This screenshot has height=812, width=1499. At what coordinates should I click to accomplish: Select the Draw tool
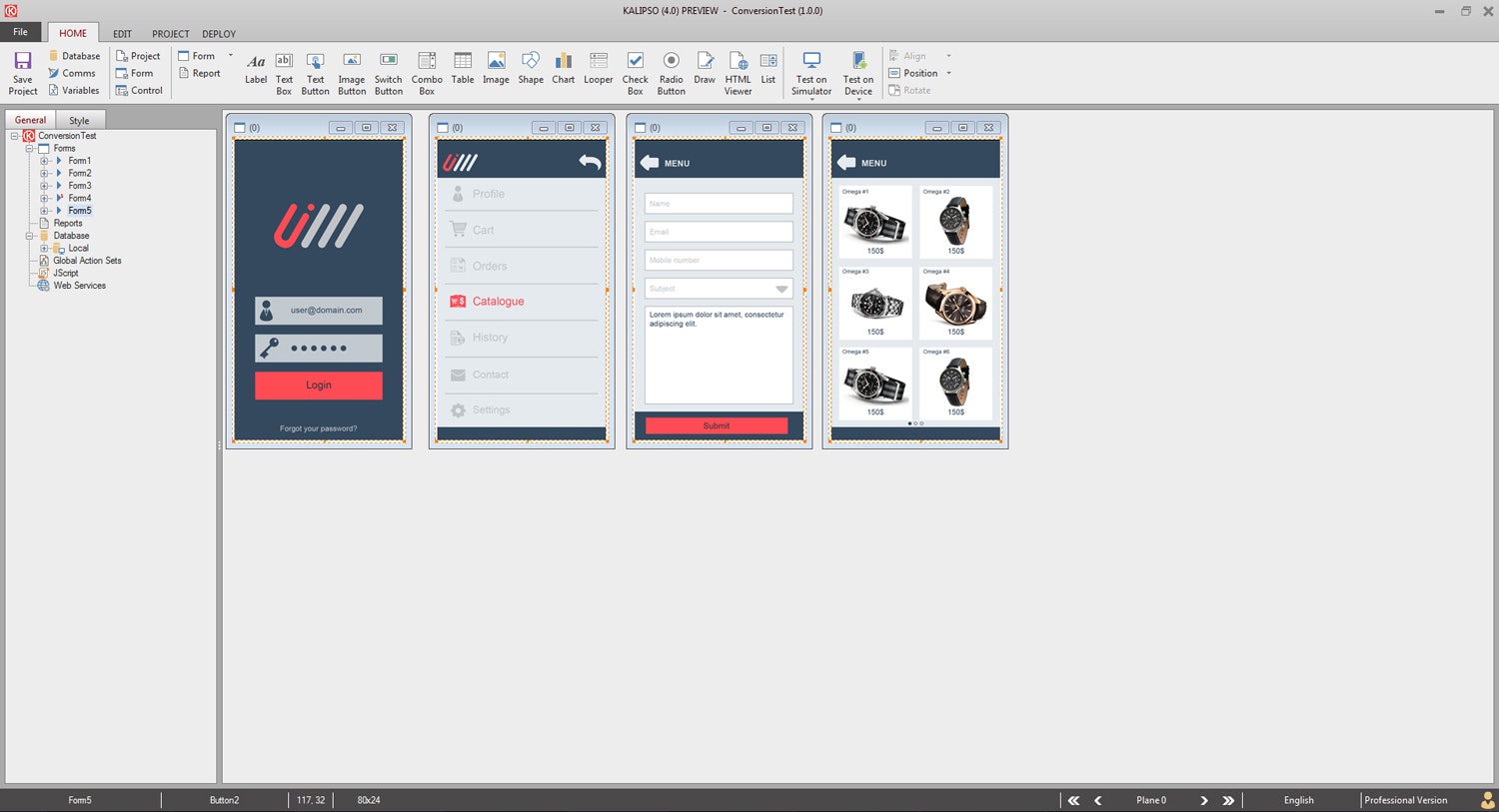pos(704,72)
